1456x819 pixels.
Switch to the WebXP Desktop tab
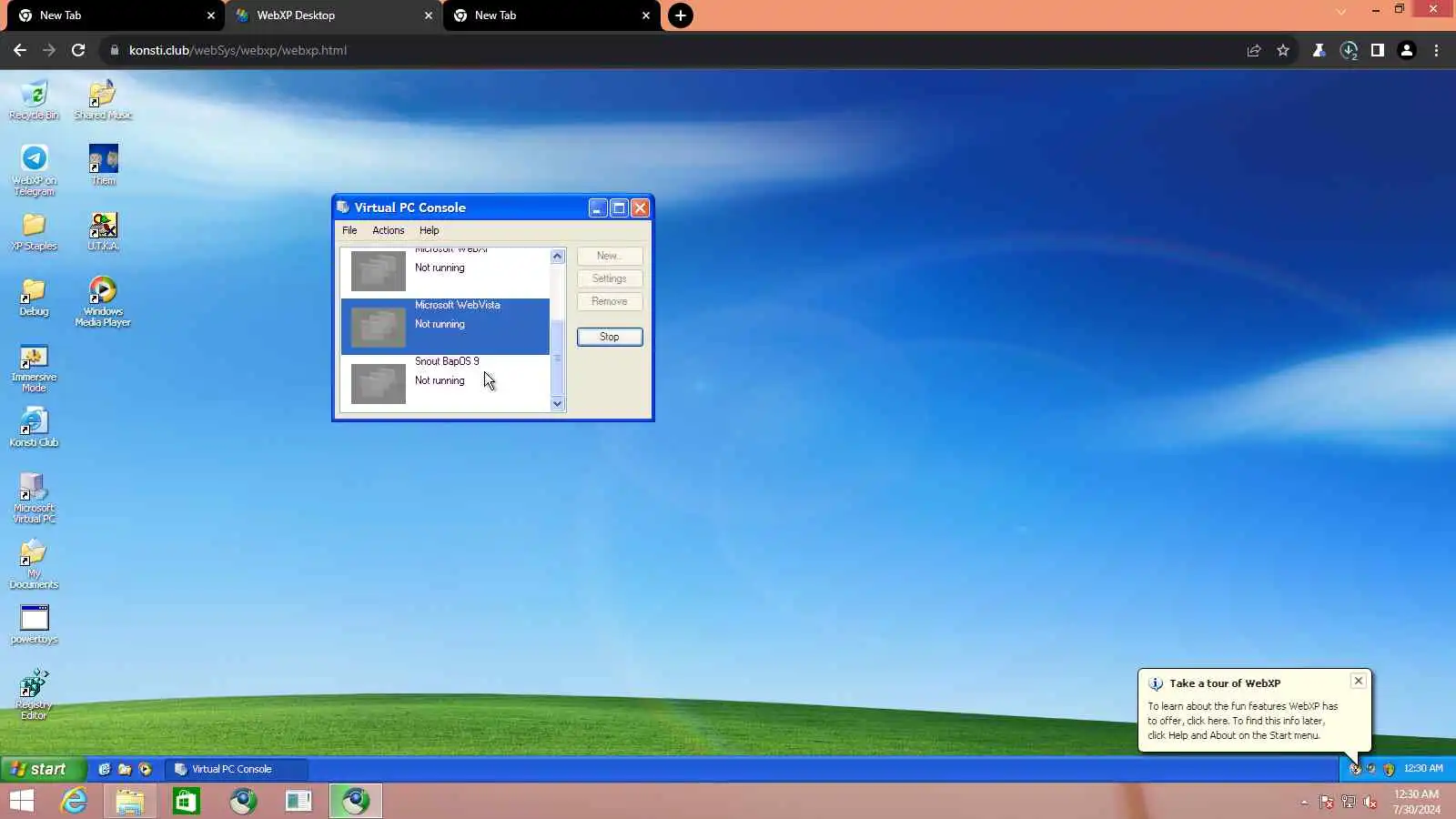point(333,15)
